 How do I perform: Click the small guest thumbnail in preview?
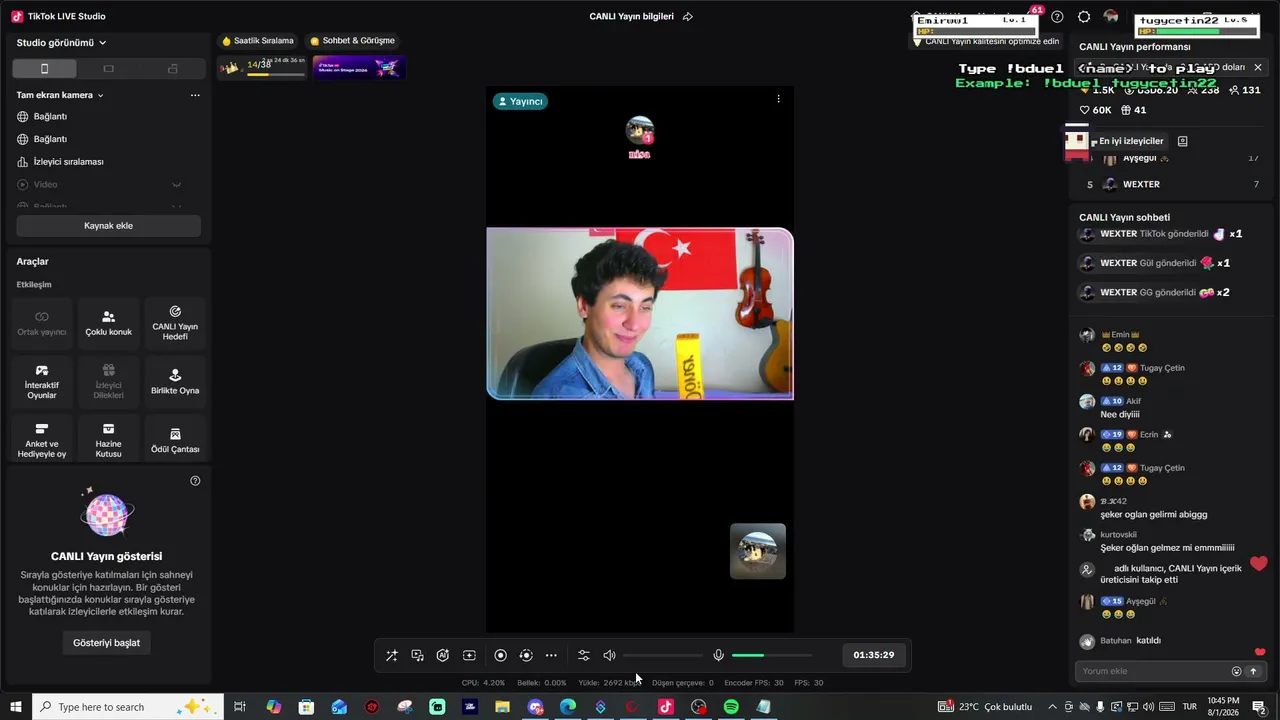pyautogui.click(x=758, y=551)
